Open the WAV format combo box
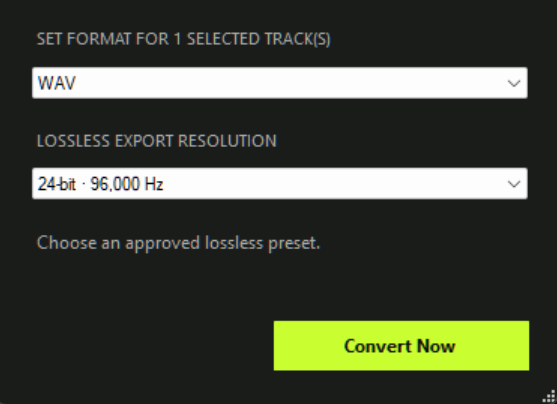Screen dimensions: 557x404 (280, 83)
